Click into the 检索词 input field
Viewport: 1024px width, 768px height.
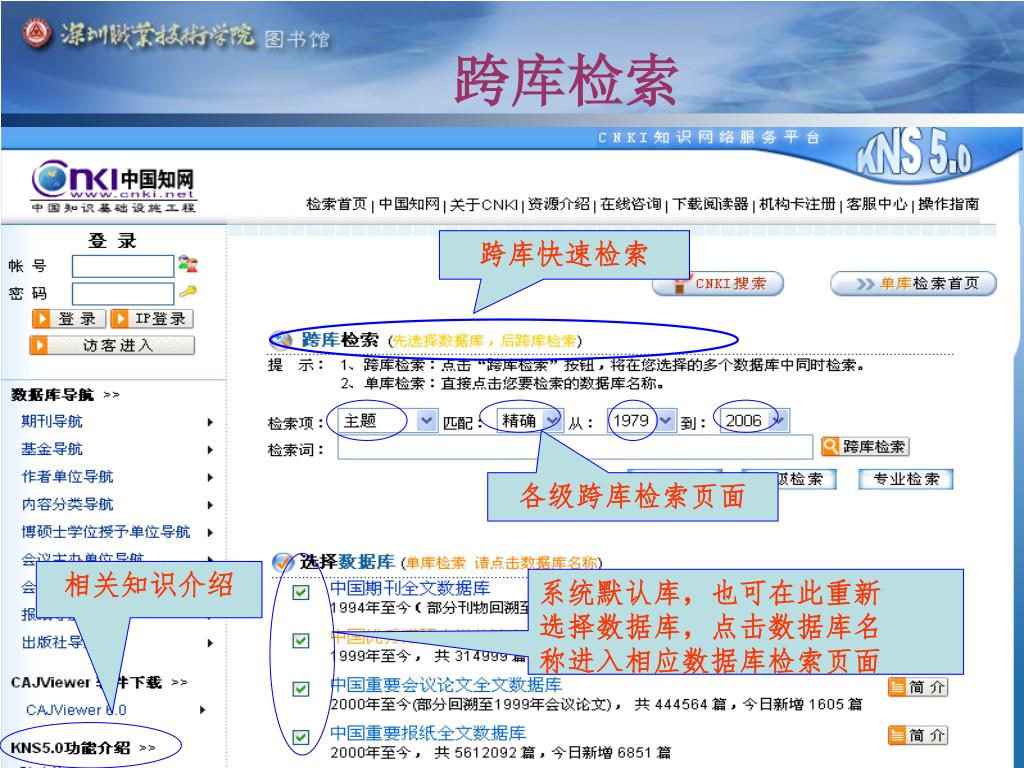coord(575,447)
